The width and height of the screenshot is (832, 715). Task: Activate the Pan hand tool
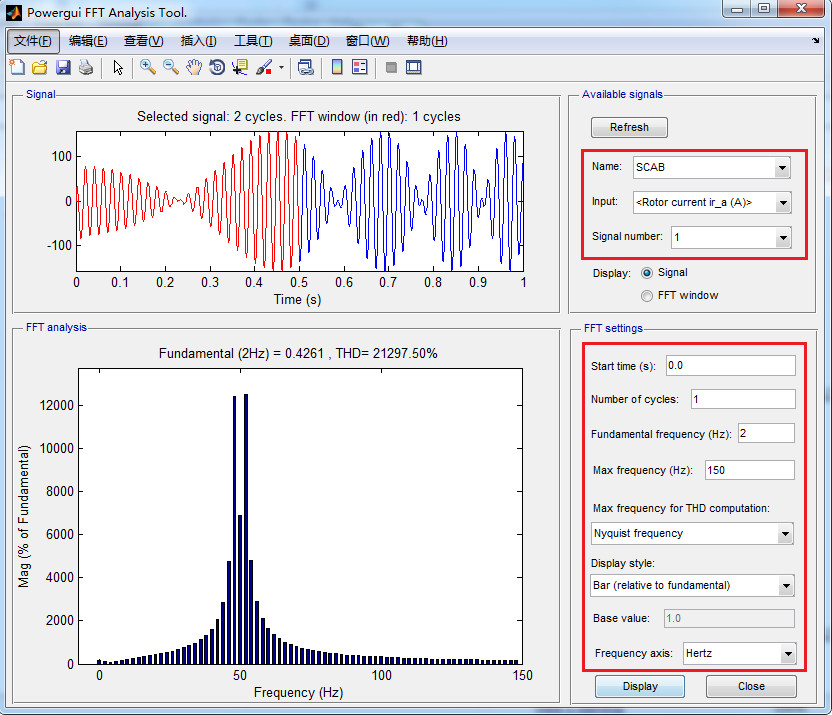(194, 68)
